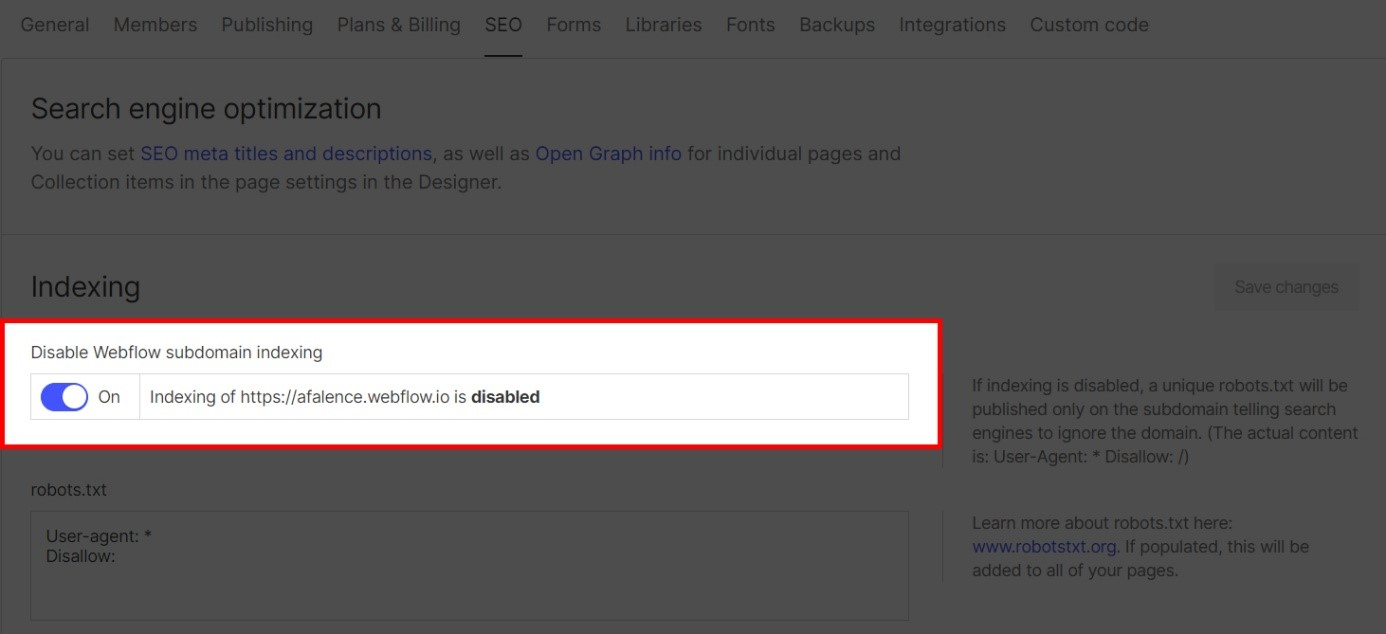
Task: Click the Save changes button
Action: pos(1286,287)
